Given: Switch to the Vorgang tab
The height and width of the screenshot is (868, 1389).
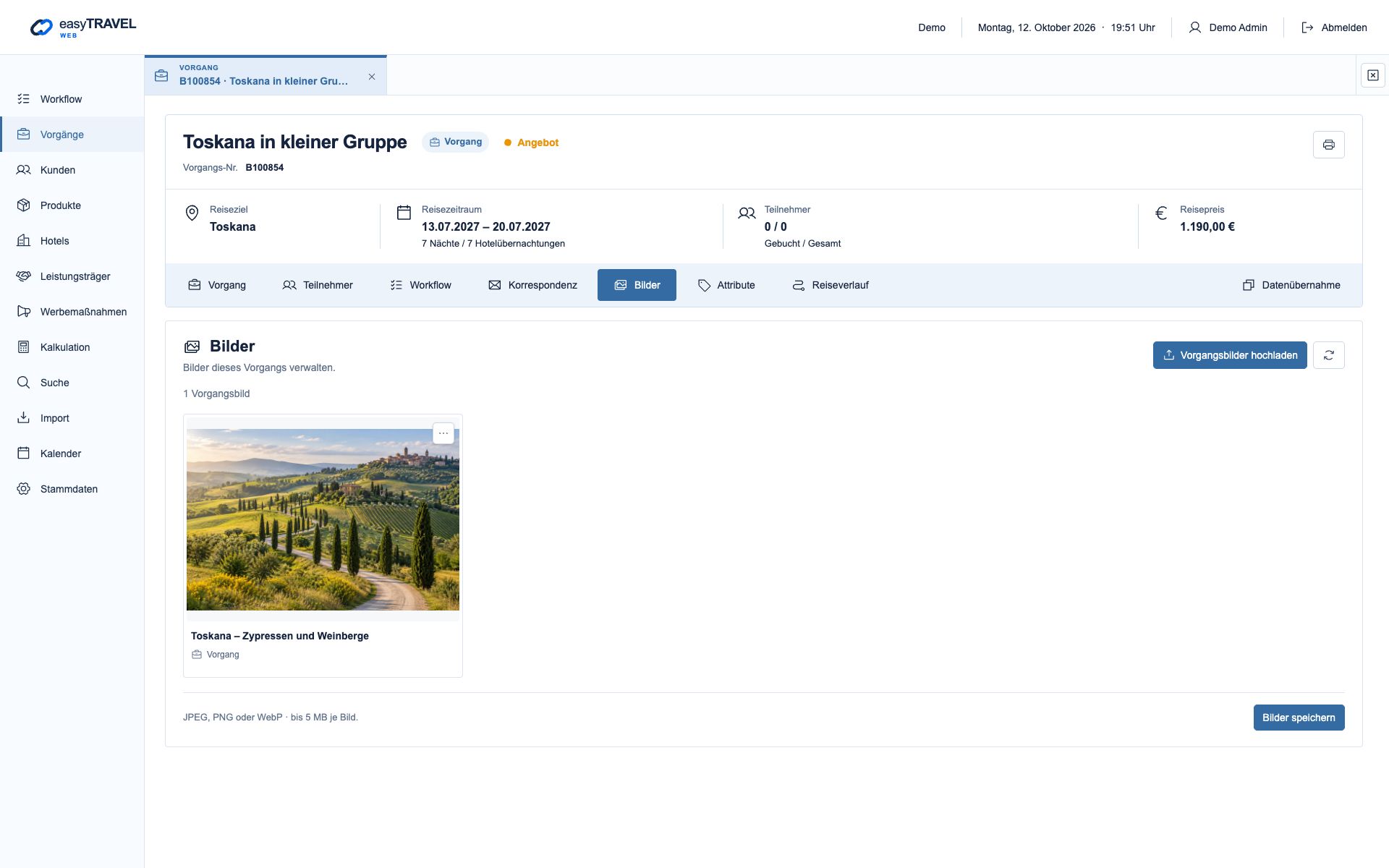Looking at the screenshot, I should (x=217, y=285).
